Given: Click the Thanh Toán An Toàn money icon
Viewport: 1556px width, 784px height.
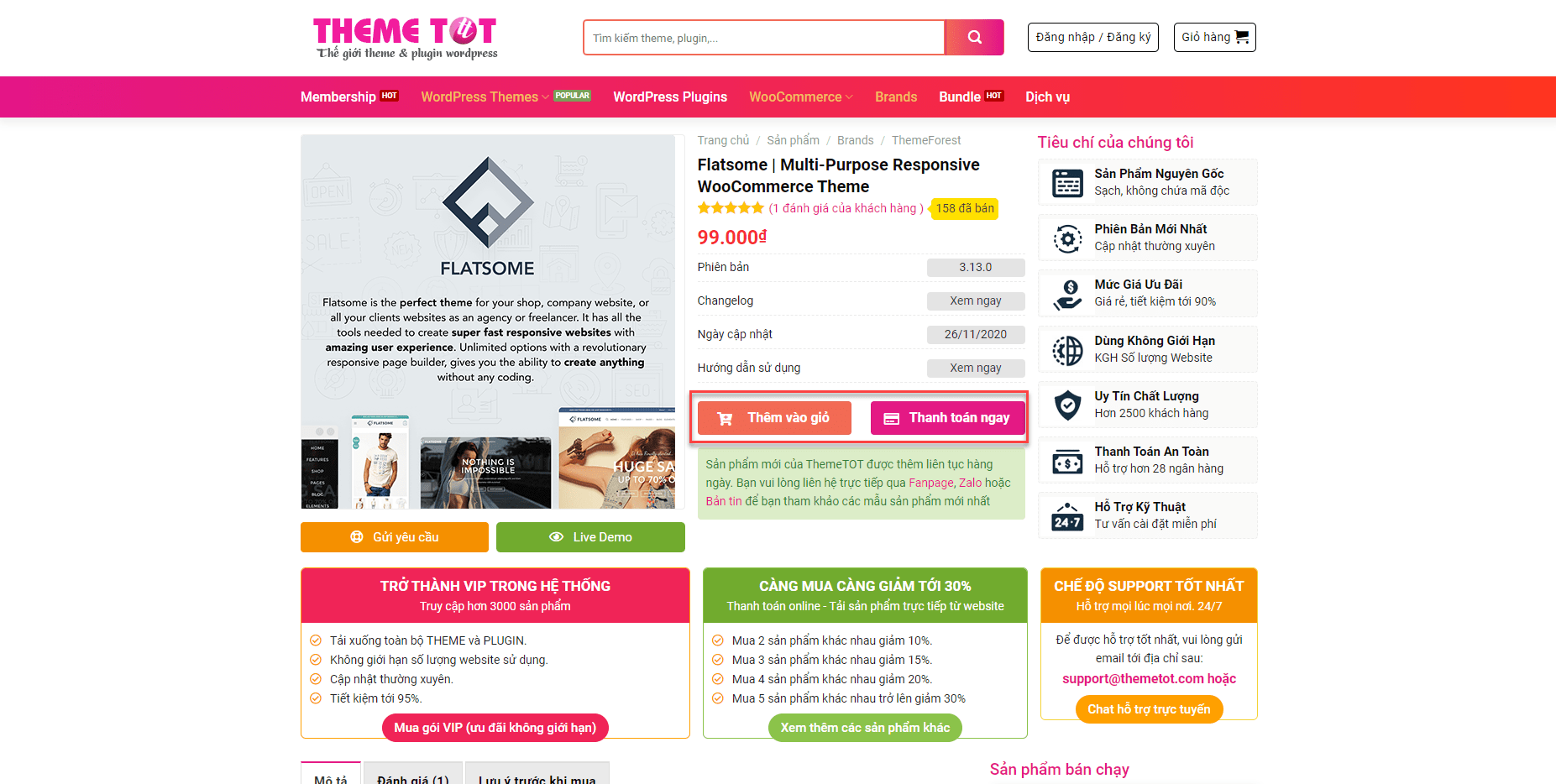Looking at the screenshot, I should 1067,461.
